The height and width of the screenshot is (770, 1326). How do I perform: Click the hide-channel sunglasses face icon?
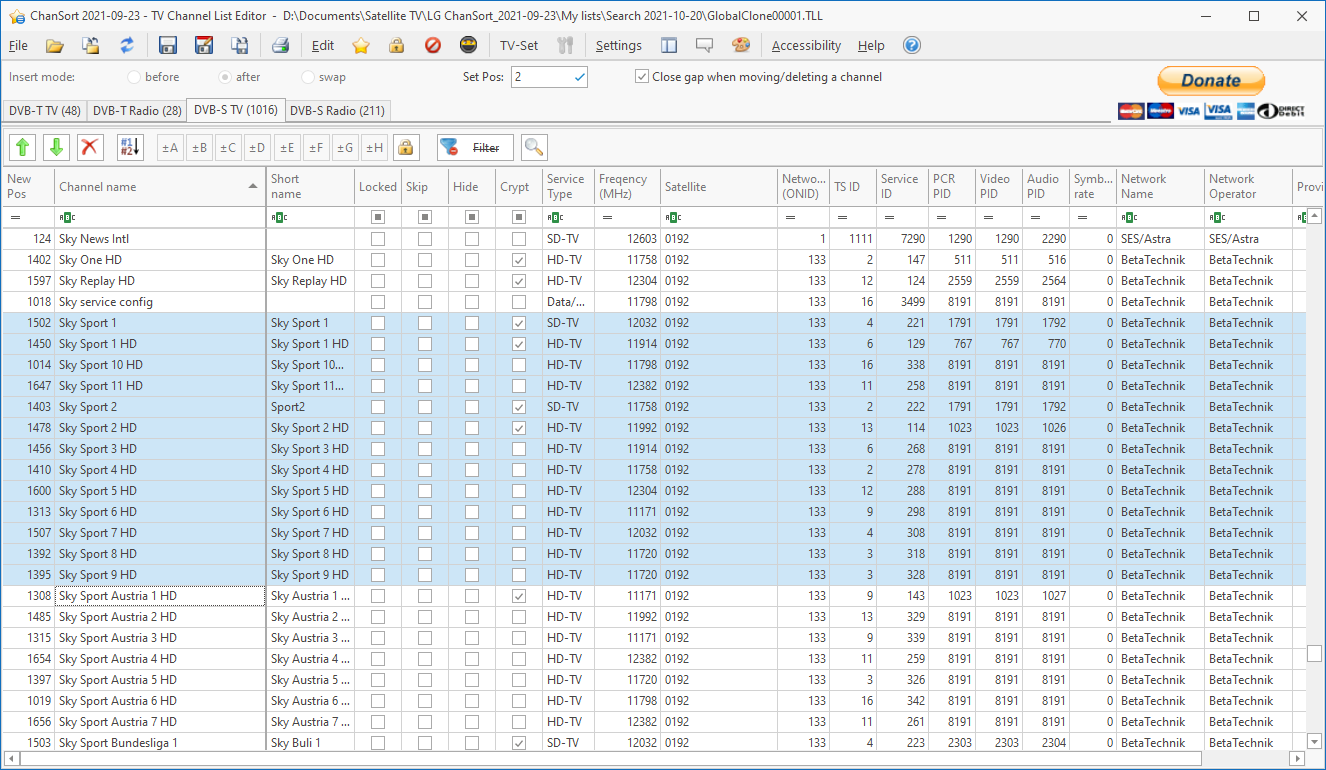point(468,45)
